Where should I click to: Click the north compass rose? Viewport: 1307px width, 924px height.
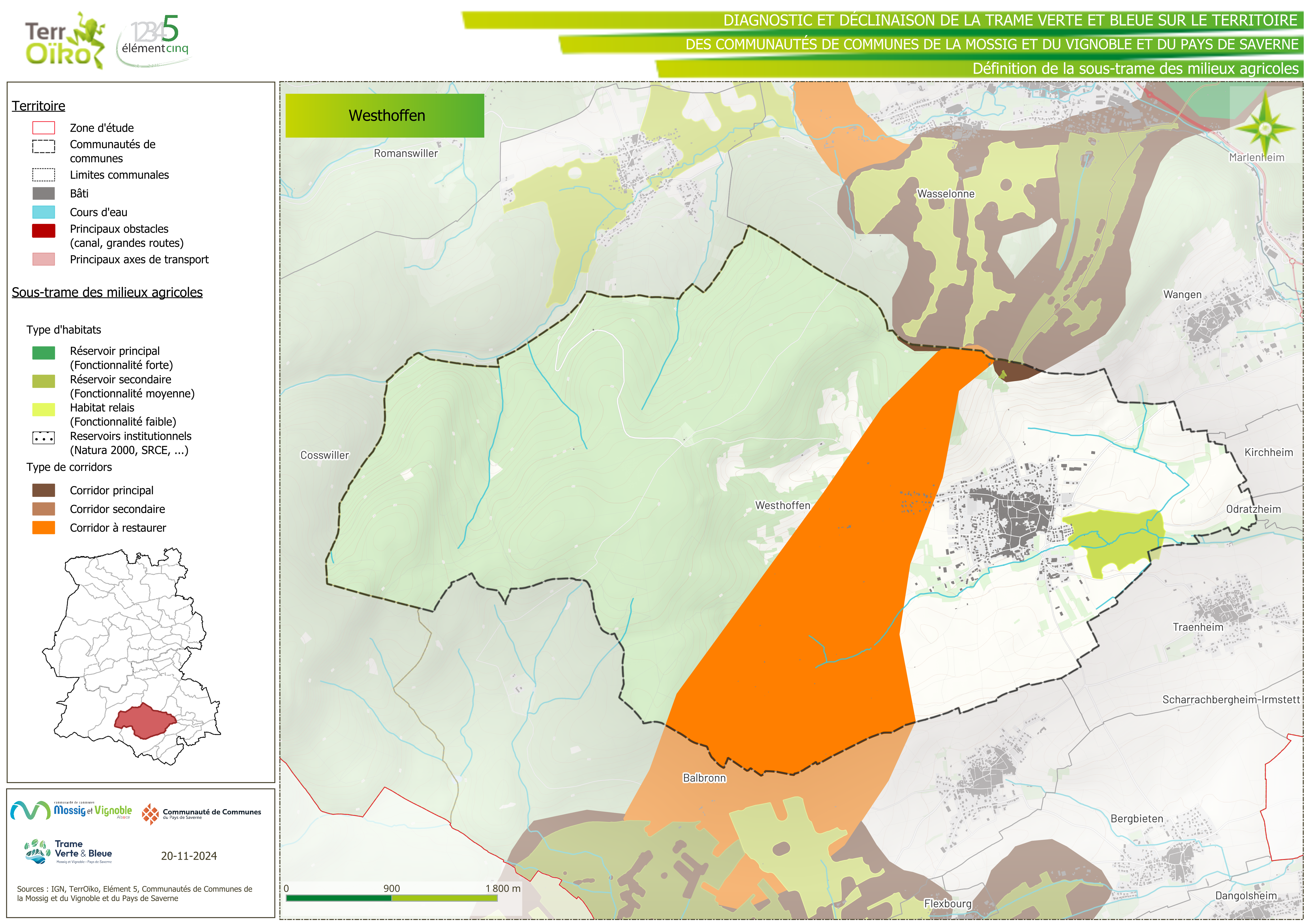[x=1265, y=128]
